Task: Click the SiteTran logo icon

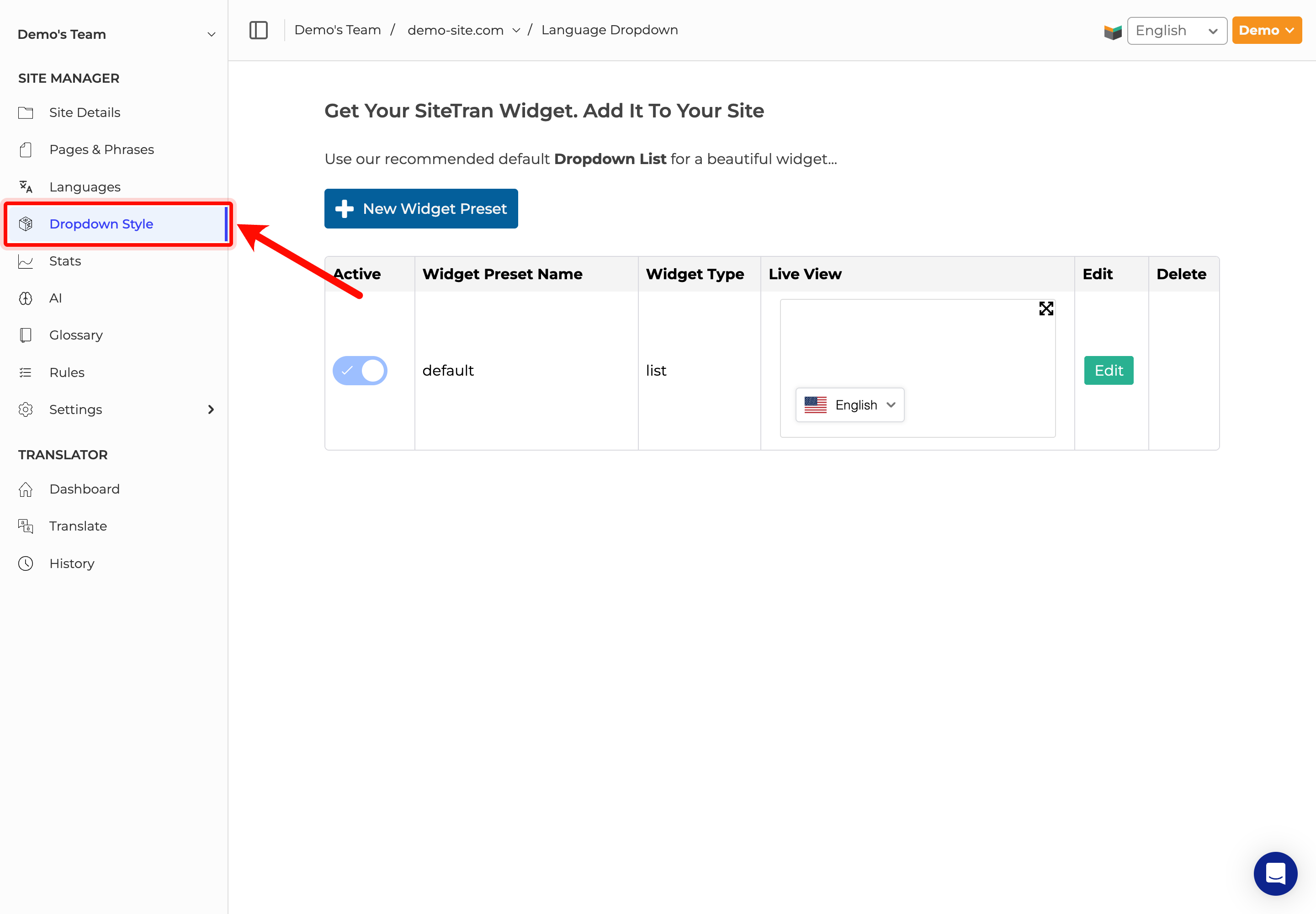Action: point(1113,32)
